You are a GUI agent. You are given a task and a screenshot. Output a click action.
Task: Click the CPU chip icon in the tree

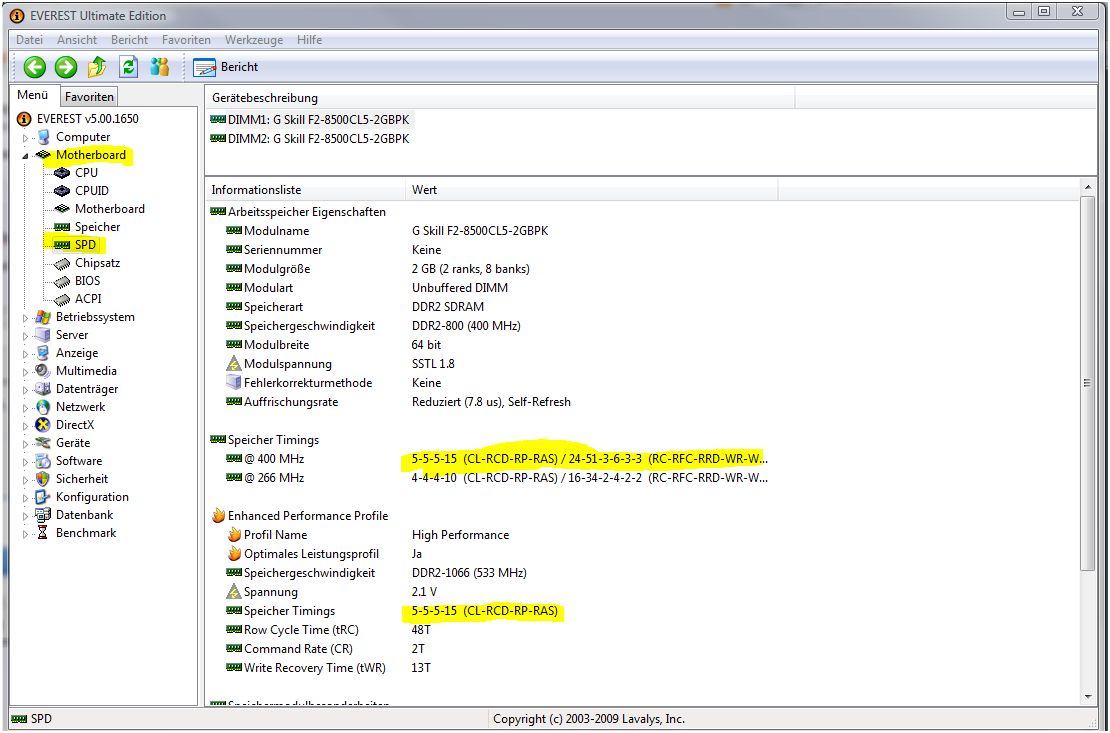(63, 173)
